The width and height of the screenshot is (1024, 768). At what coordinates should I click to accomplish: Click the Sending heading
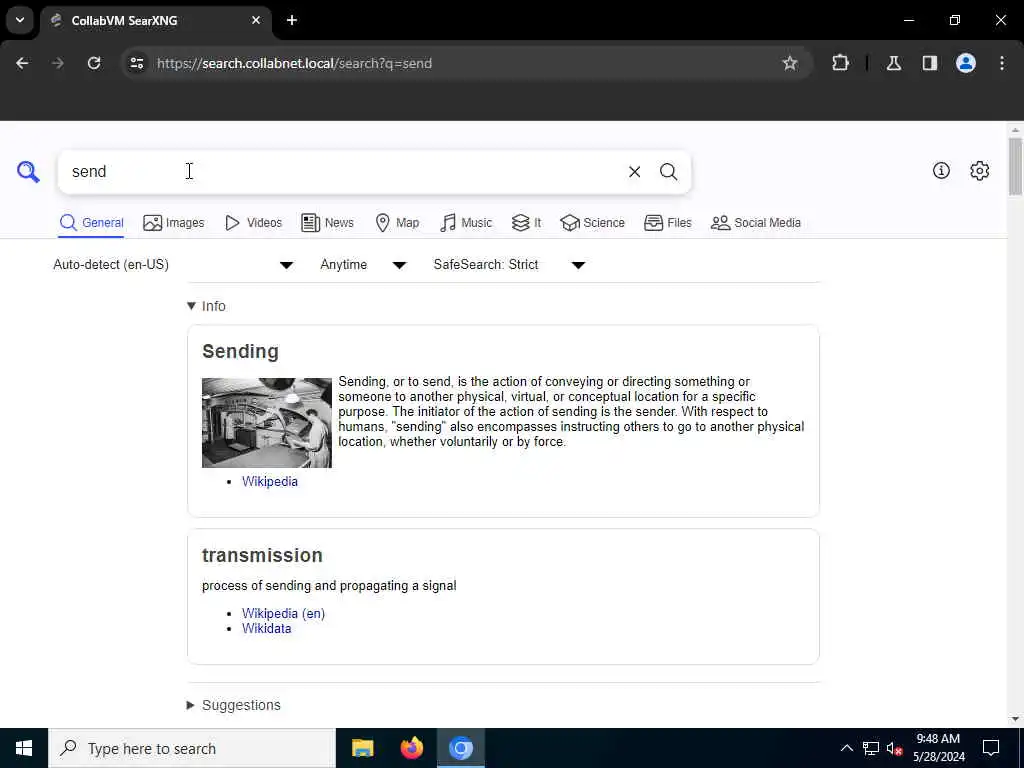tap(240, 351)
